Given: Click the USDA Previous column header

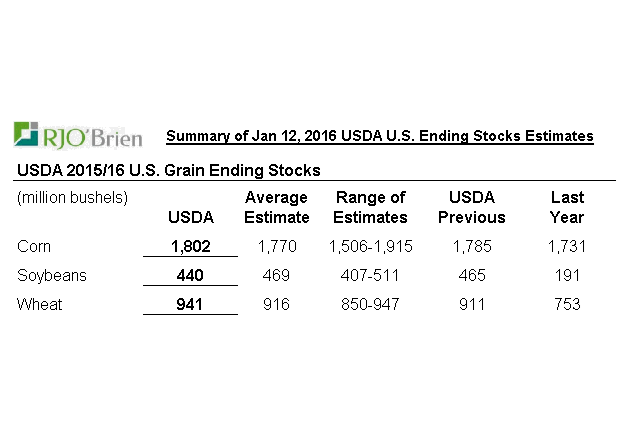Looking at the screenshot, I should click(471, 207).
